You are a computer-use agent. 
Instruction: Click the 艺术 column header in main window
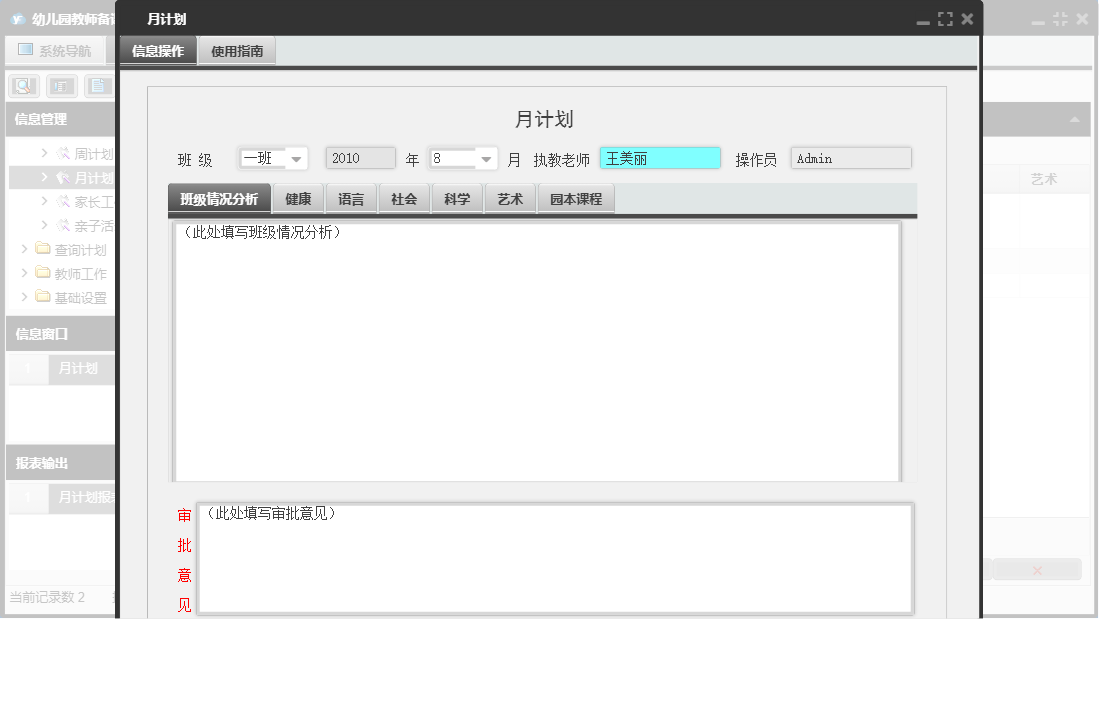(1044, 179)
